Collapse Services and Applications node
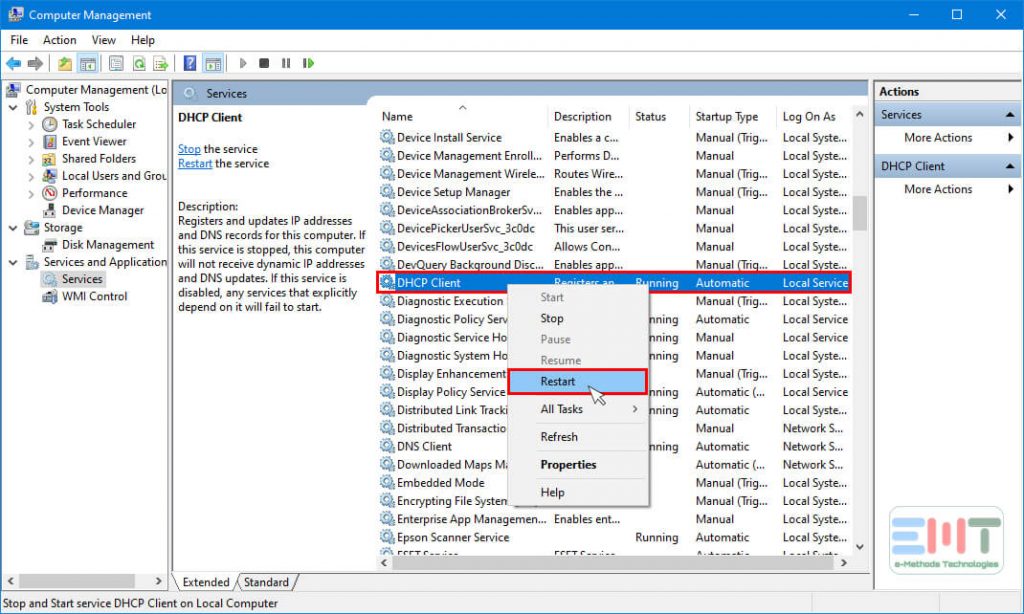The height and width of the screenshot is (614, 1024). click(13, 263)
